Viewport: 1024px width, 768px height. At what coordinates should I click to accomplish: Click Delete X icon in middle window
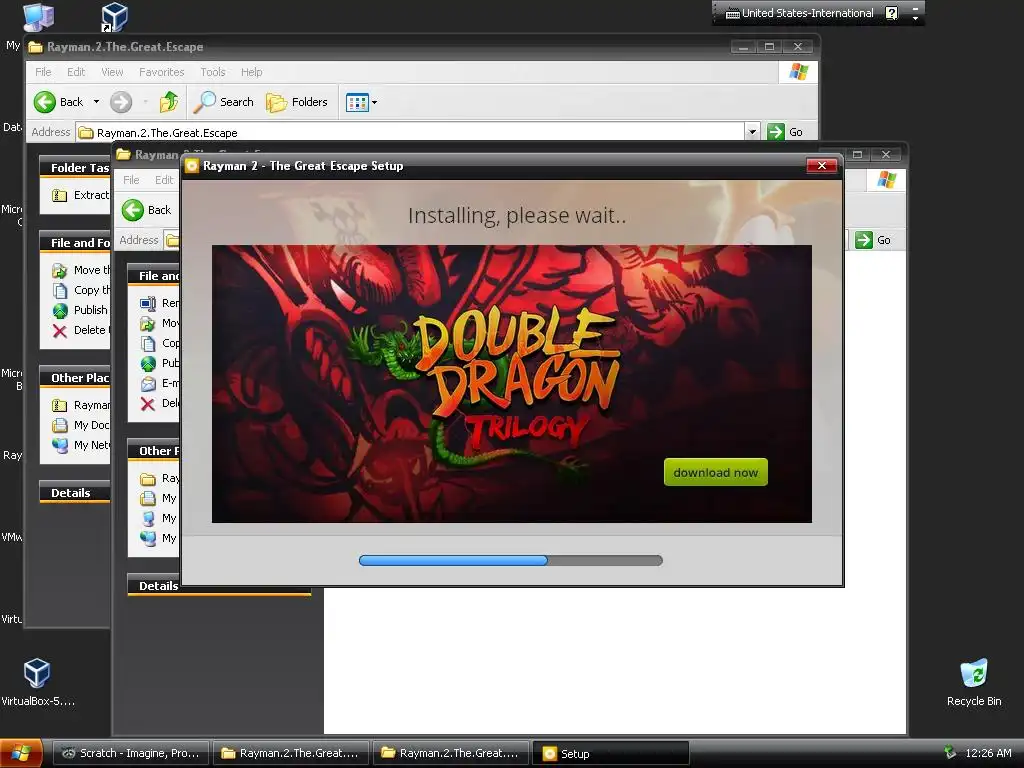coord(148,404)
